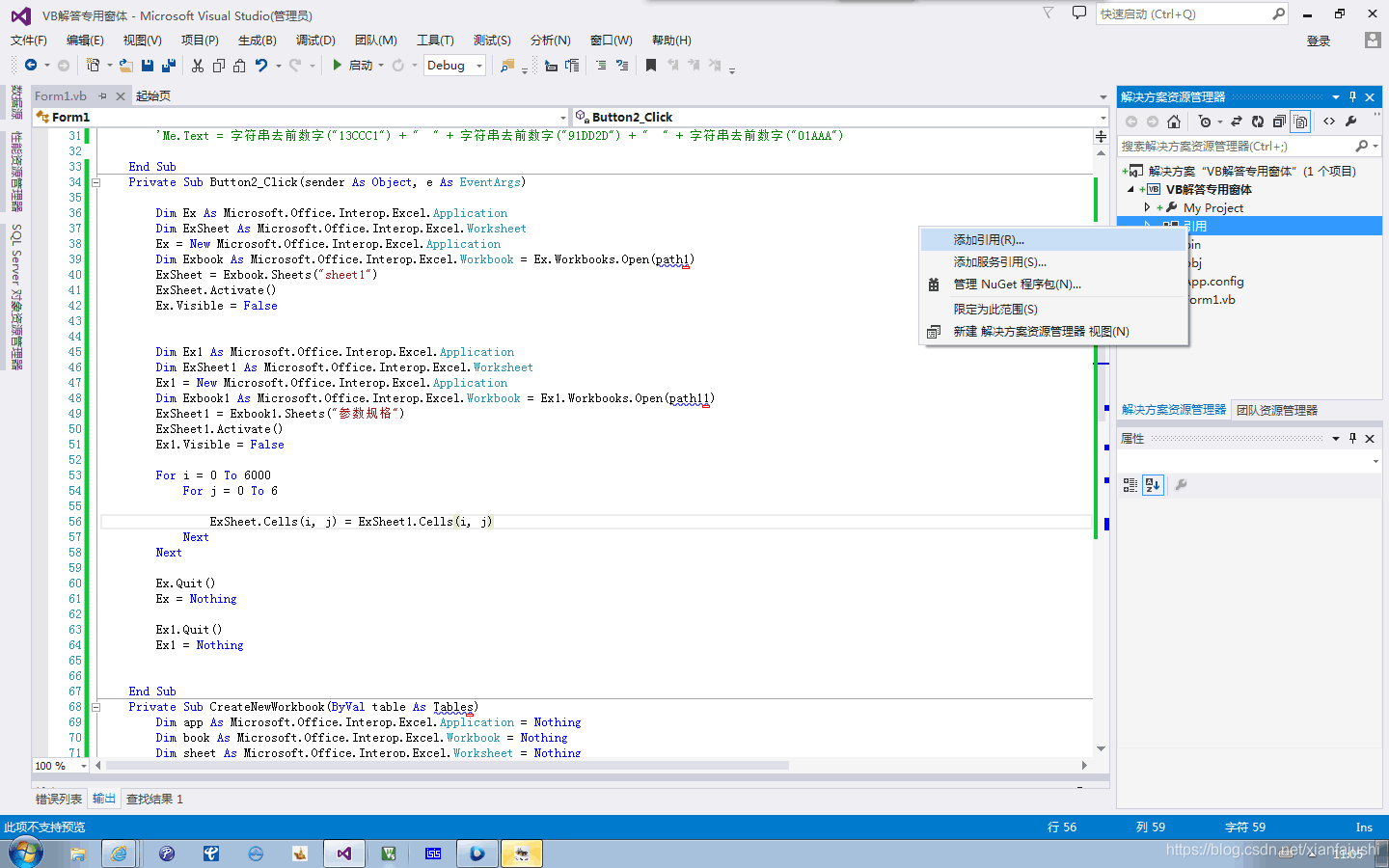This screenshot has width=1389, height=868.
Task: Click the Paste clipboard icon
Action: 239,65
